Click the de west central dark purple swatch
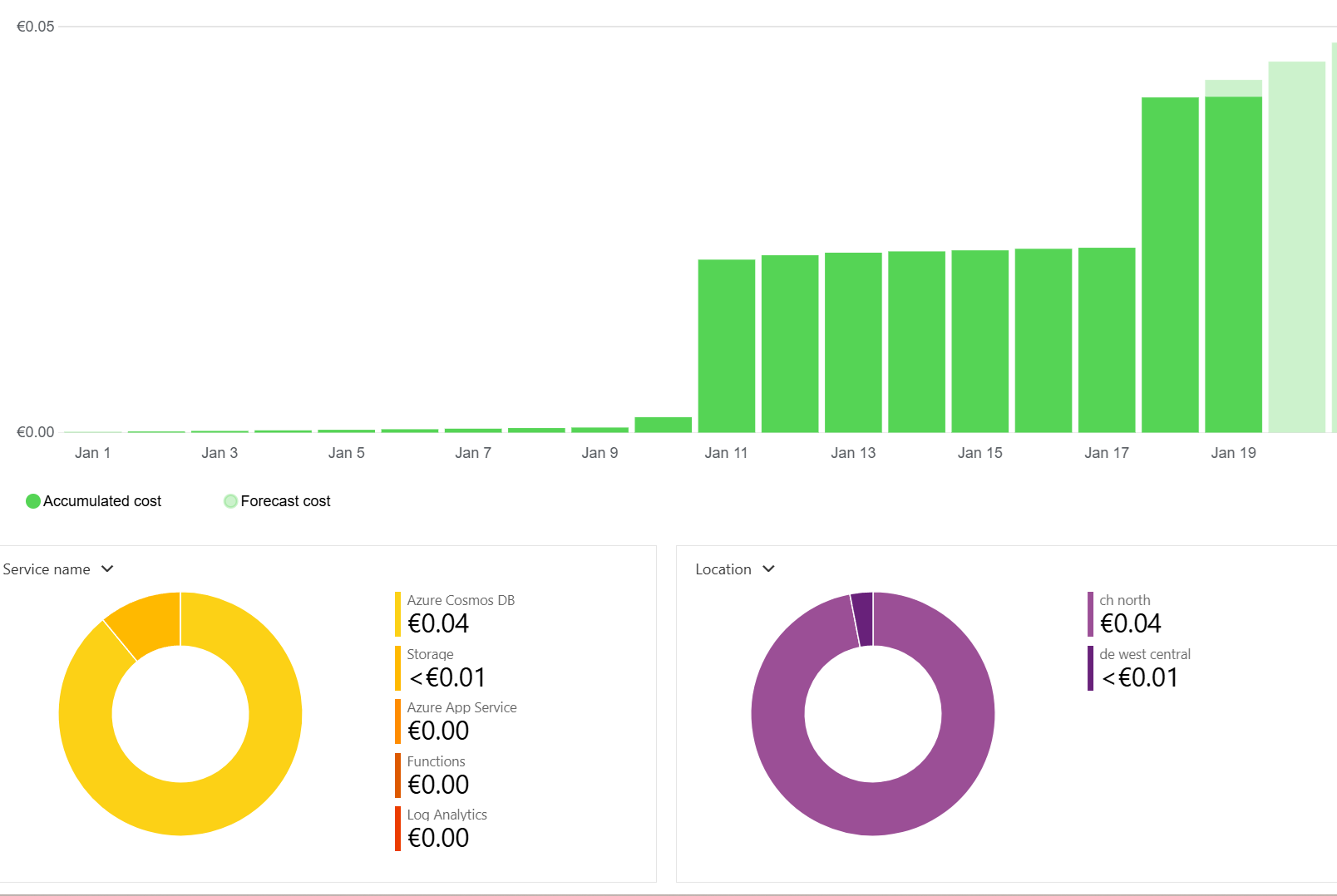This screenshot has height=896, width=1337. coord(1090,668)
